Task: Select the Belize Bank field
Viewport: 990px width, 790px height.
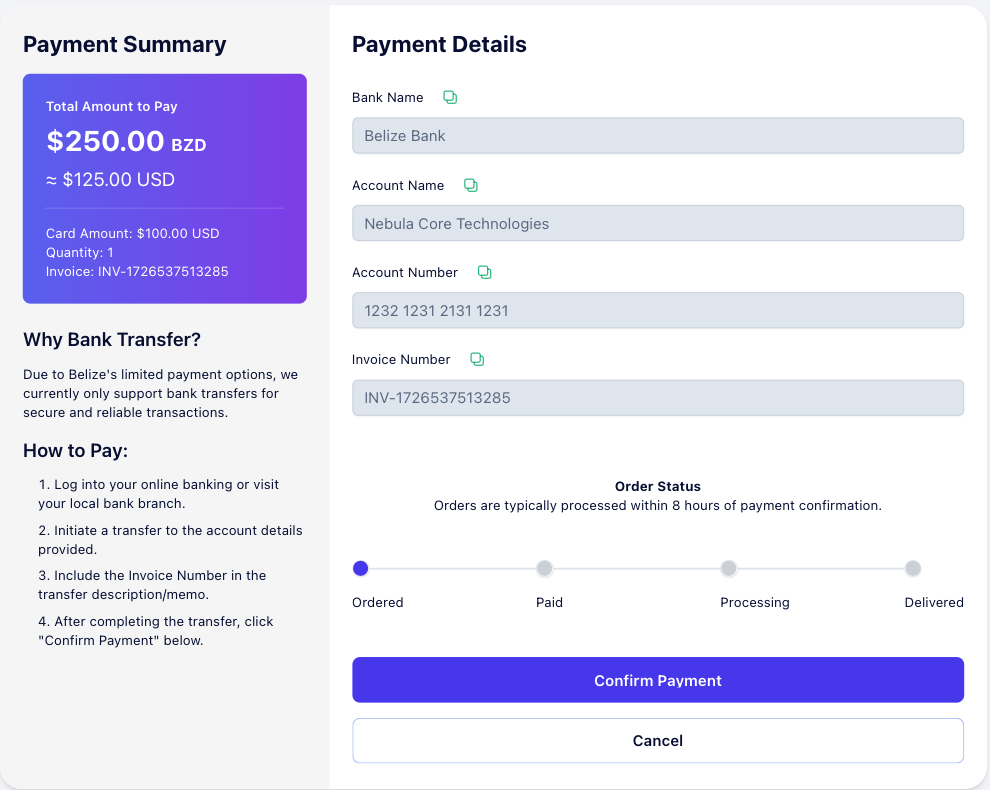Action: click(657, 136)
